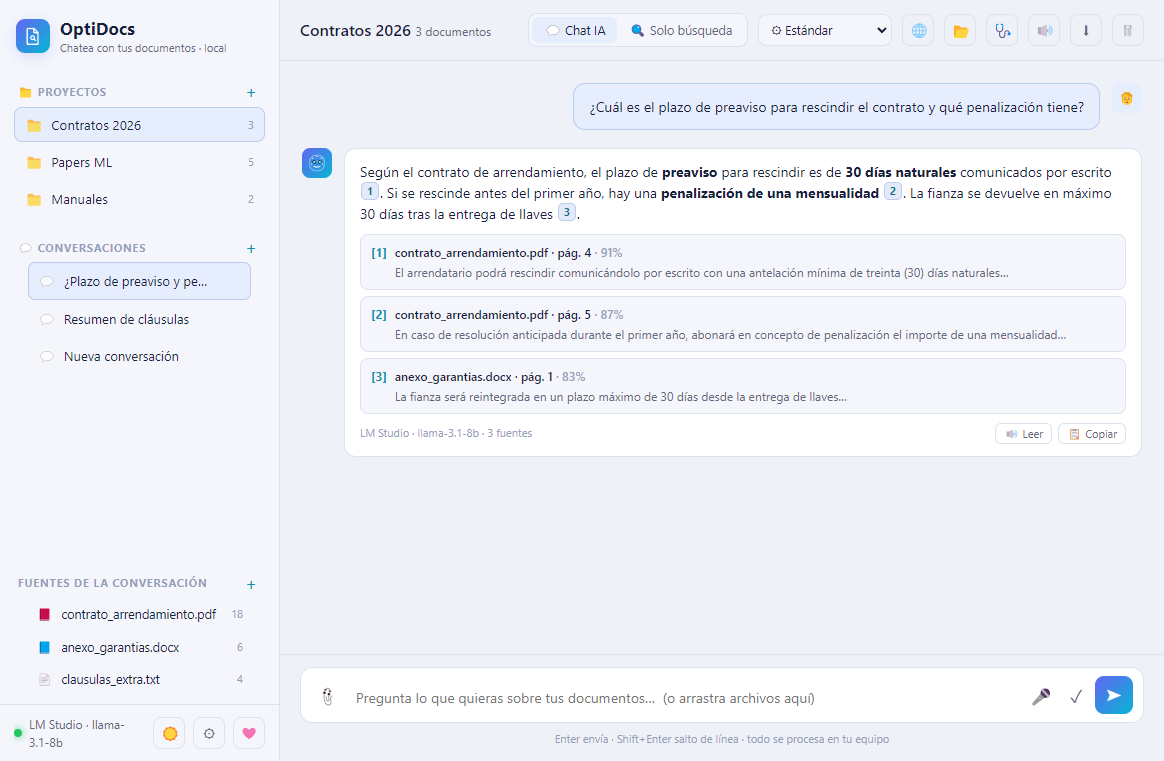Click the Copiar button
1164x761 pixels.
[1092, 434]
